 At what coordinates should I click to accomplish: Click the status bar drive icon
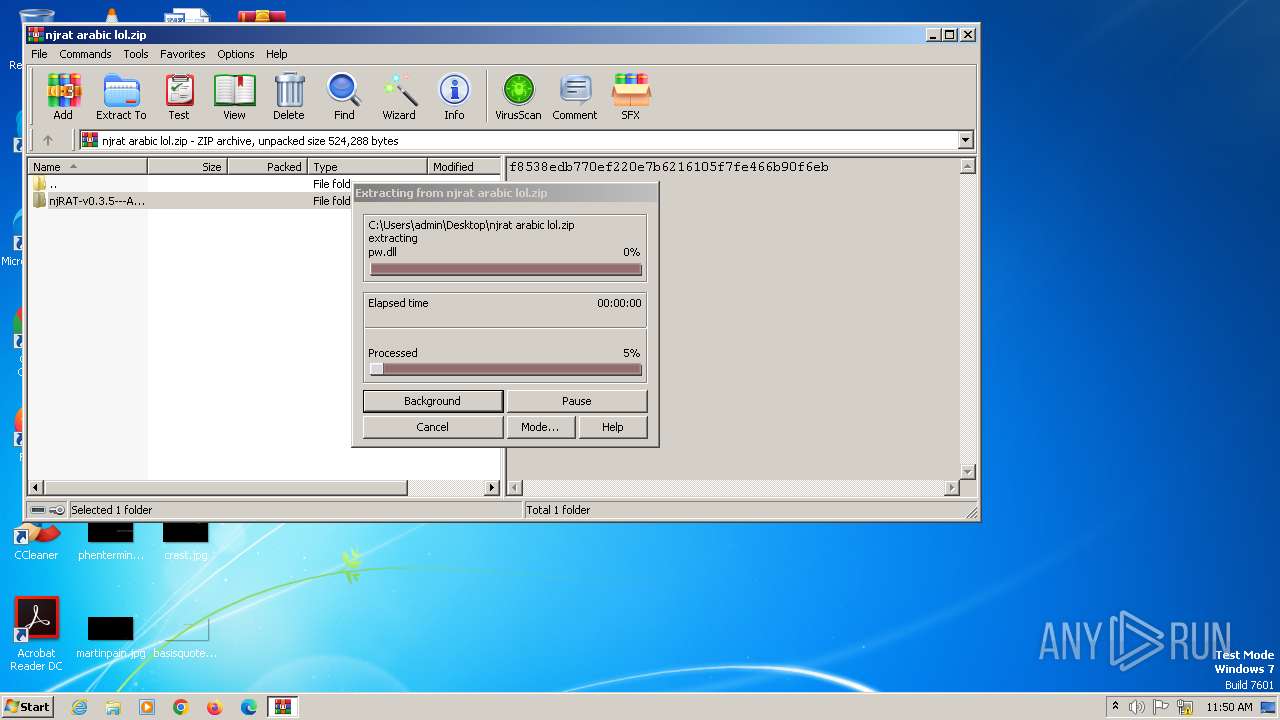[39, 510]
